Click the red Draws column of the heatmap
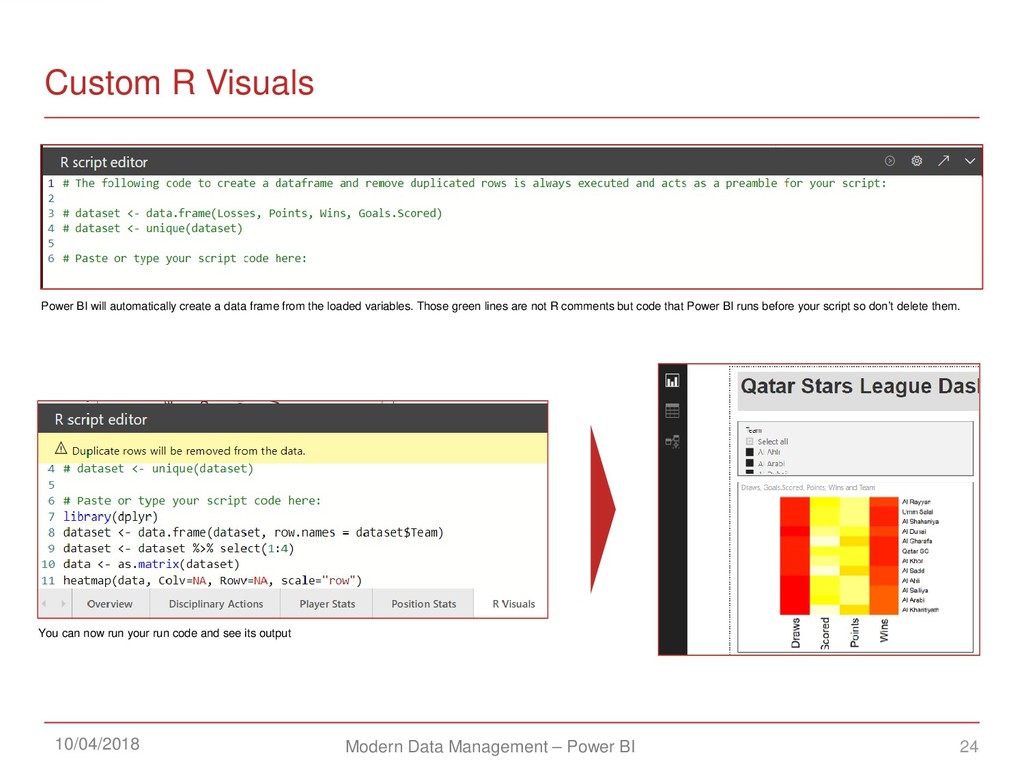The image size is (1024, 768). point(795,556)
